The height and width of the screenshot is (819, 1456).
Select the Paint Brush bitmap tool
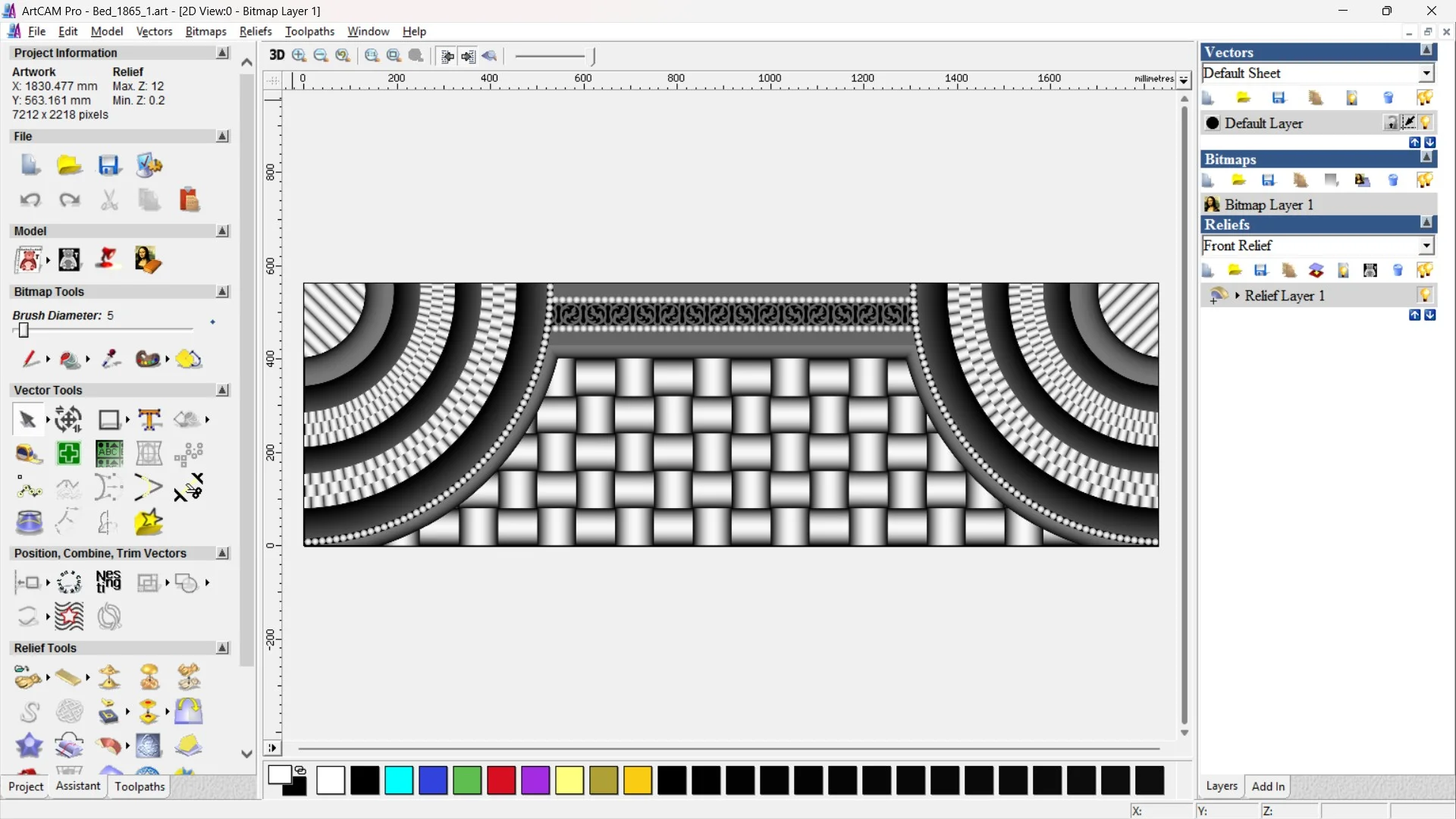[29, 359]
